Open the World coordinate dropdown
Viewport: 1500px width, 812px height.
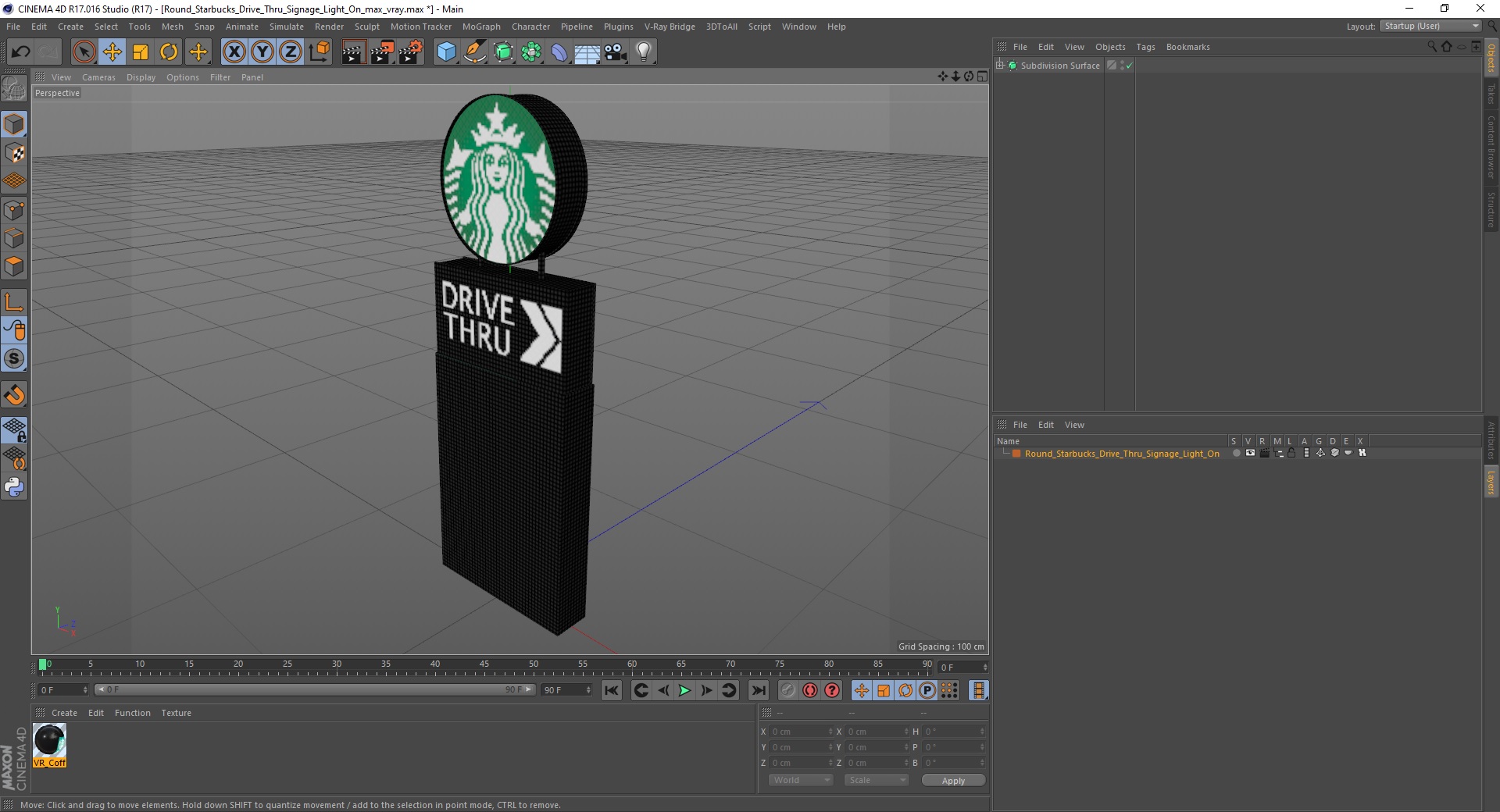(x=801, y=780)
